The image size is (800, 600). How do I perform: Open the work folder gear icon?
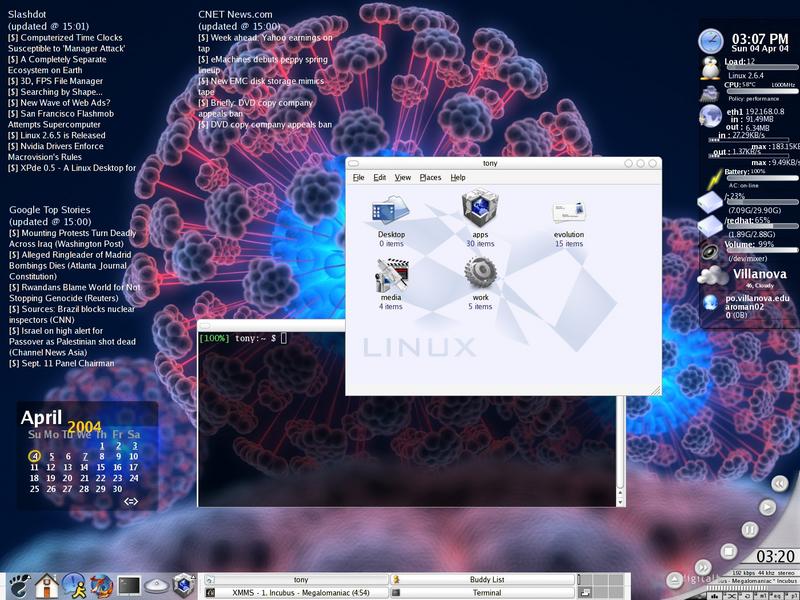coord(480,273)
